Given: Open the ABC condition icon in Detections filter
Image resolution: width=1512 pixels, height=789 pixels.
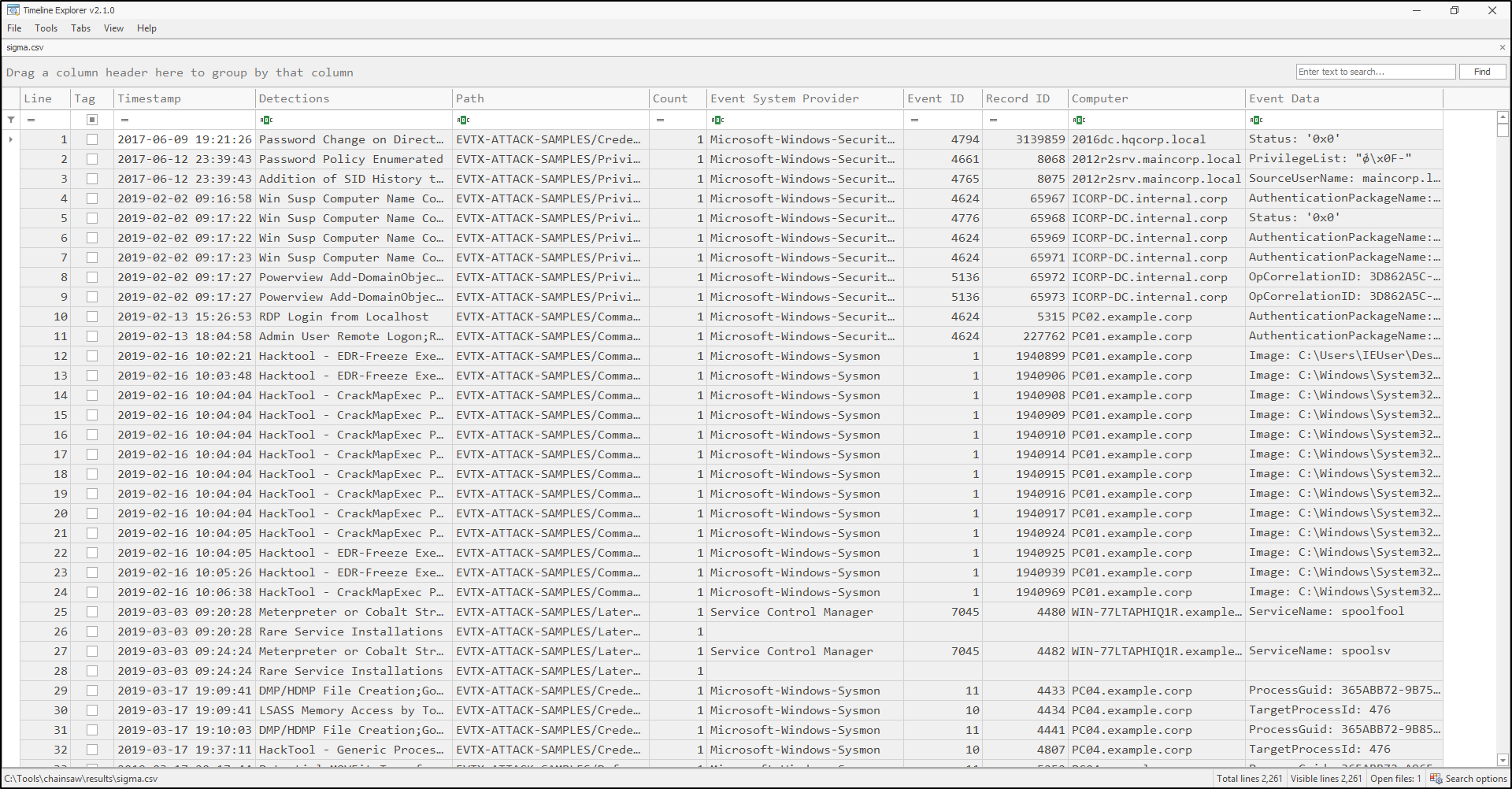Looking at the screenshot, I should 266,120.
